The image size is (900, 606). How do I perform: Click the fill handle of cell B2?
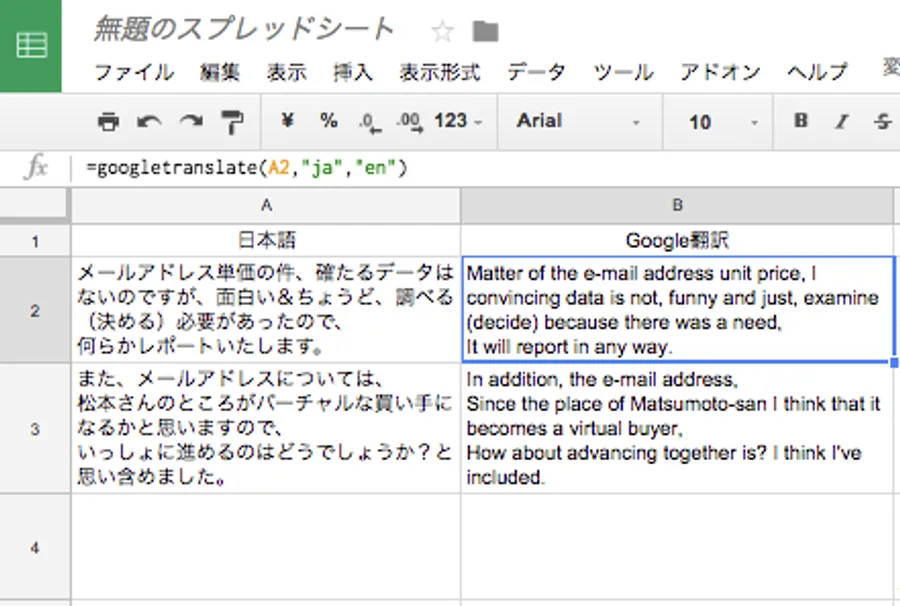[894, 363]
